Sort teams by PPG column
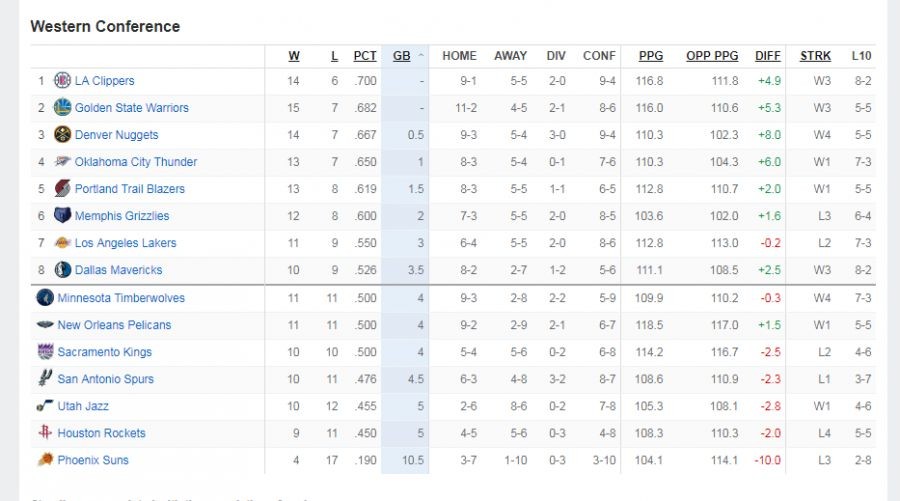The image size is (900, 501). [x=651, y=56]
